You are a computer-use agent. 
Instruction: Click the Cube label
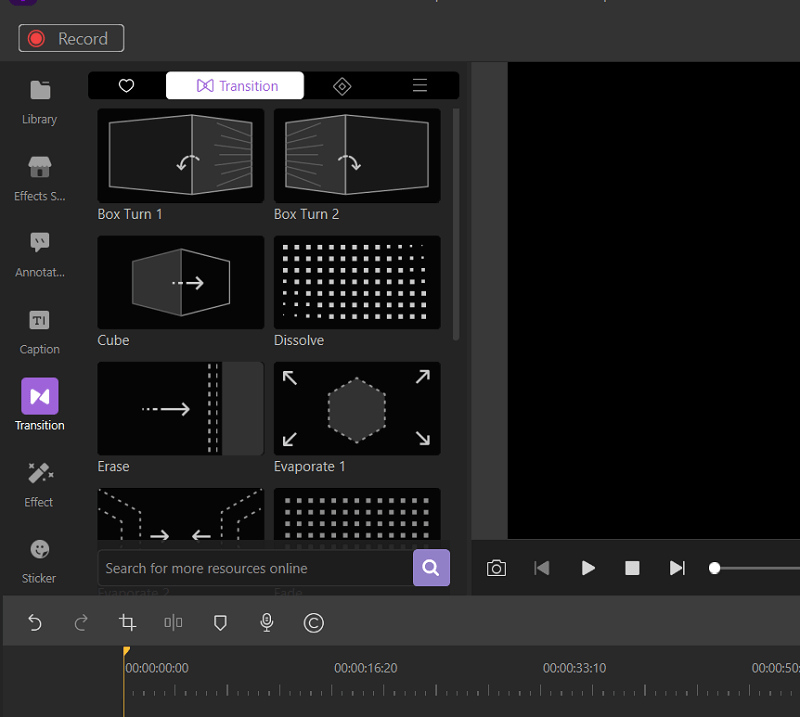pyautogui.click(x=113, y=340)
